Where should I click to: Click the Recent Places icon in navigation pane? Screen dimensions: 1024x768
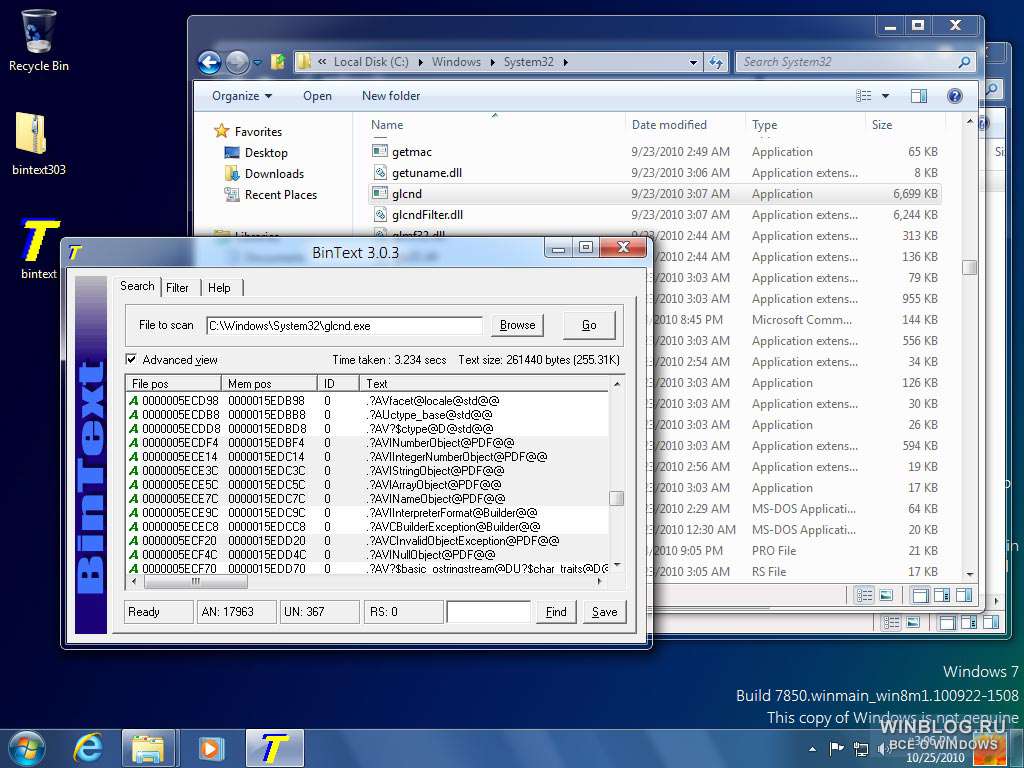coord(232,194)
